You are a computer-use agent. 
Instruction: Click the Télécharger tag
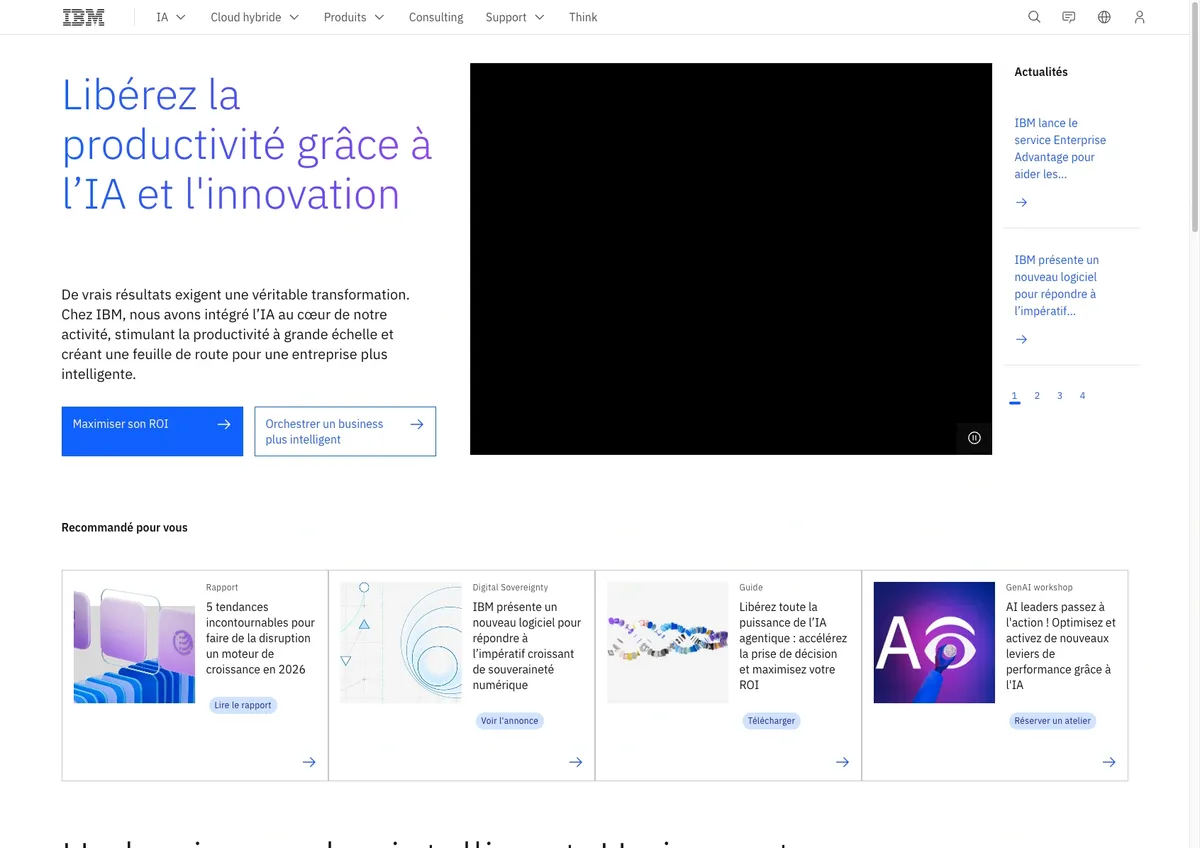(x=771, y=721)
